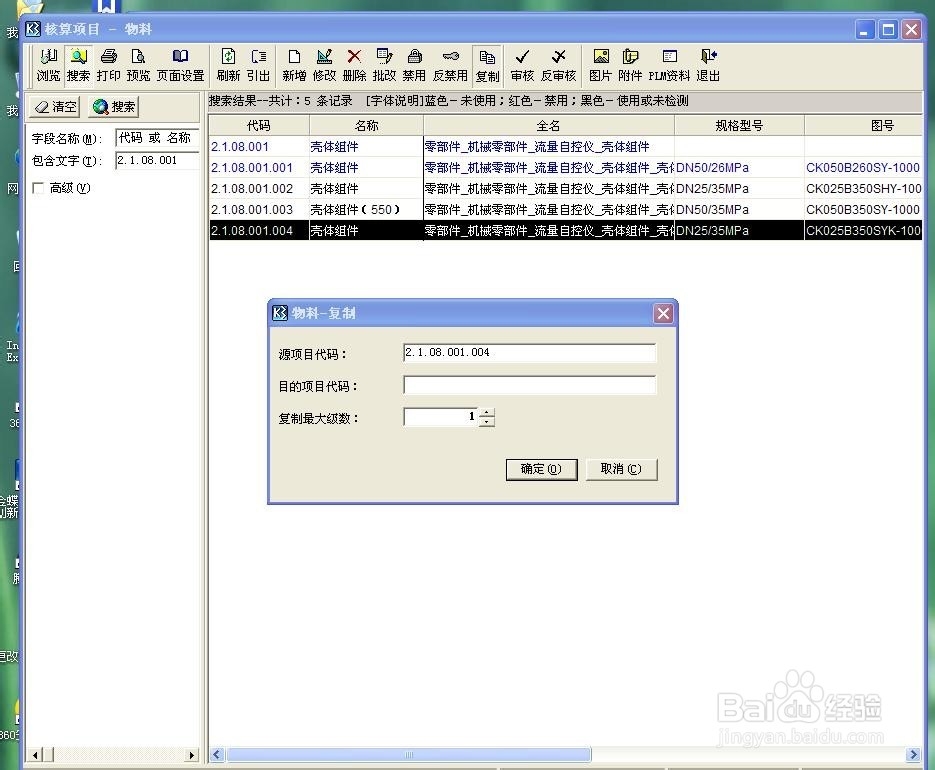Click the 反审核 unapprove icon

click(558, 65)
